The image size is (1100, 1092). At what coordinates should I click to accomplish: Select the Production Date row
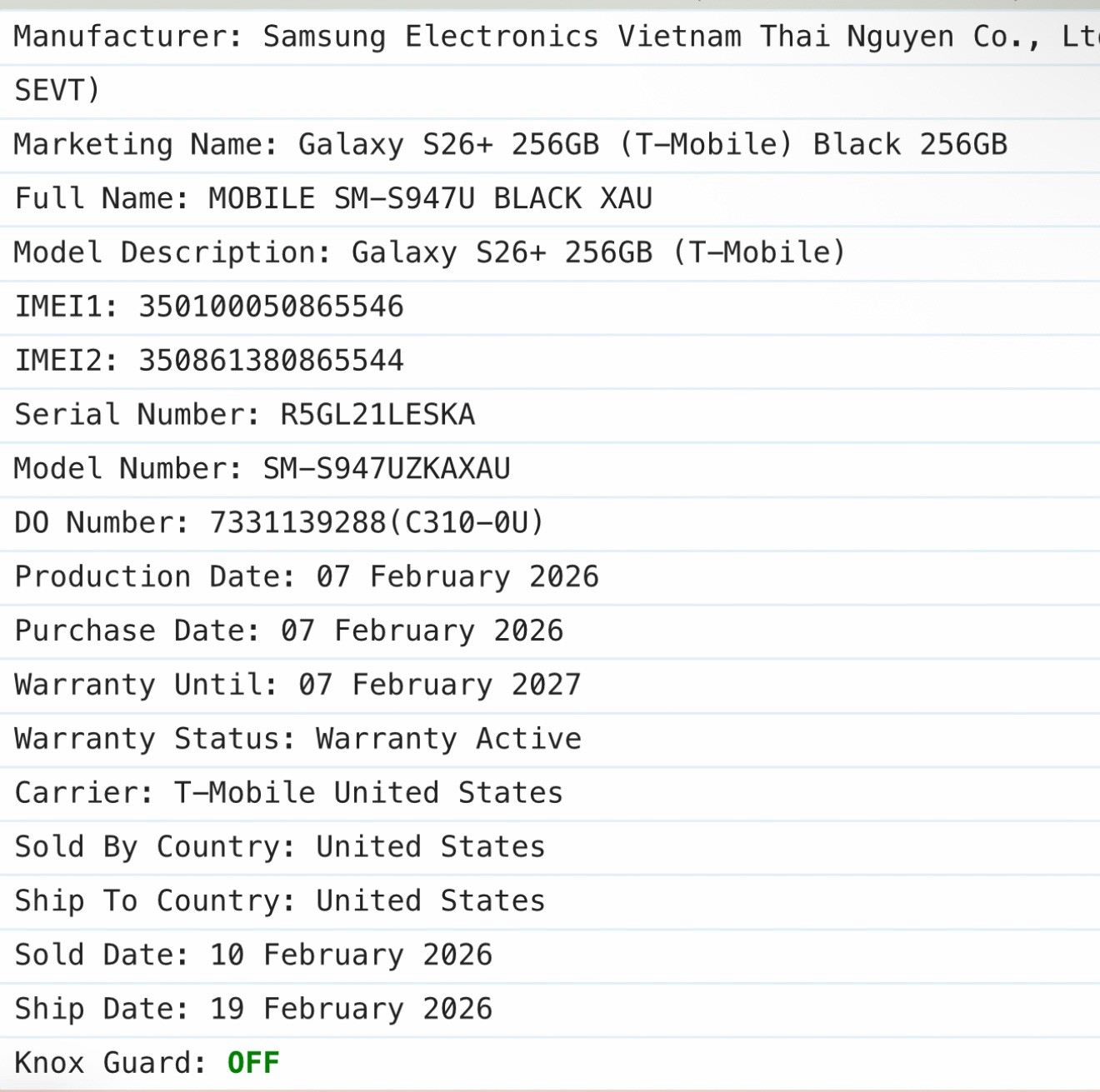click(550, 577)
